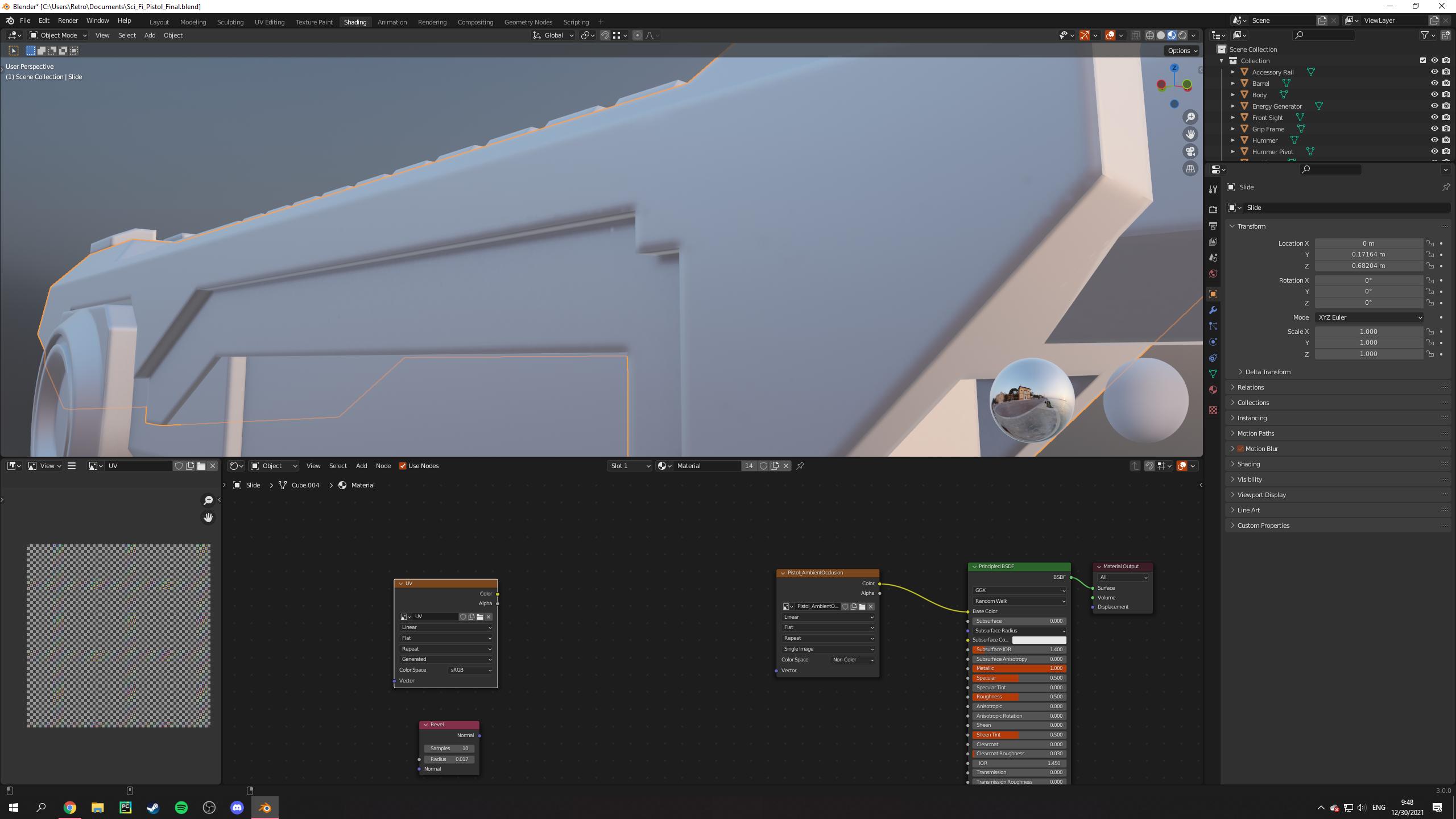Click the Global orientation dropdown
The height and width of the screenshot is (819, 1456).
coord(553,35)
